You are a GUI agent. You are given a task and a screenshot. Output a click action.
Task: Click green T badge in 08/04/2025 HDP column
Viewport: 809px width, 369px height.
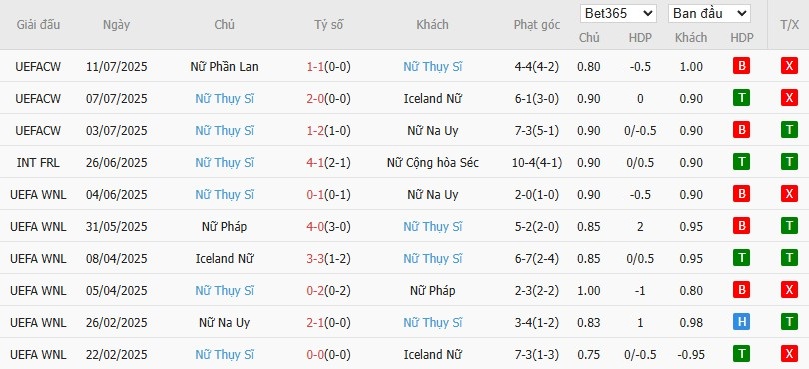741,258
